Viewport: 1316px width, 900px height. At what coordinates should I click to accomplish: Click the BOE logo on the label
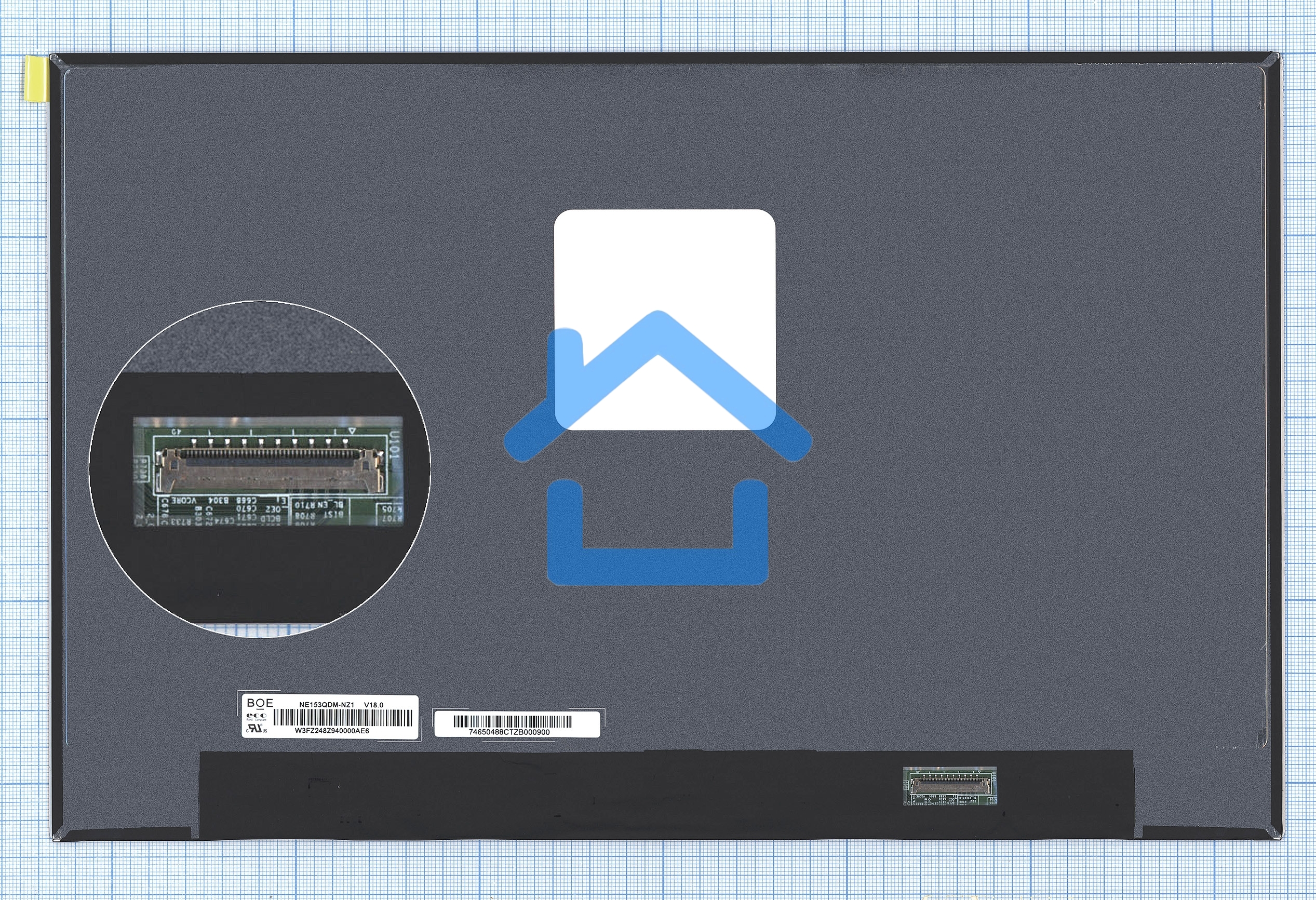point(260,704)
